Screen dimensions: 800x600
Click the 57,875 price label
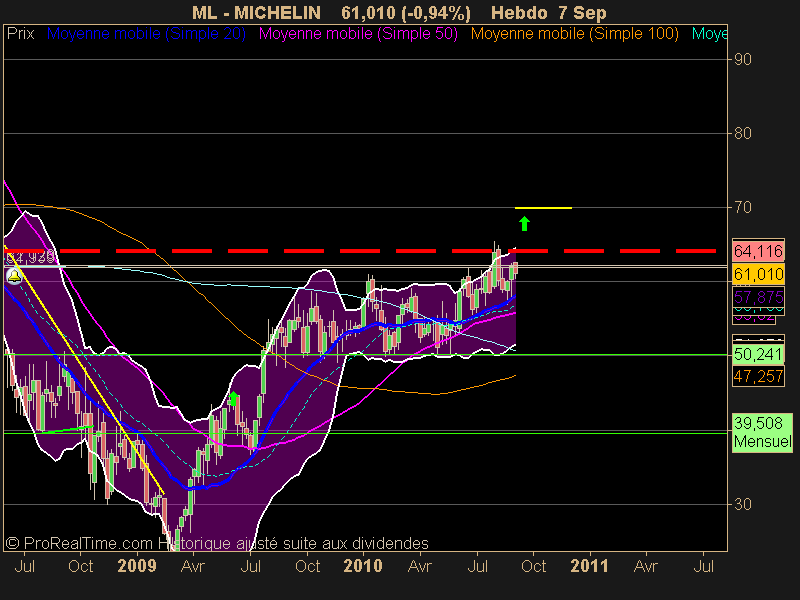pyautogui.click(x=758, y=296)
